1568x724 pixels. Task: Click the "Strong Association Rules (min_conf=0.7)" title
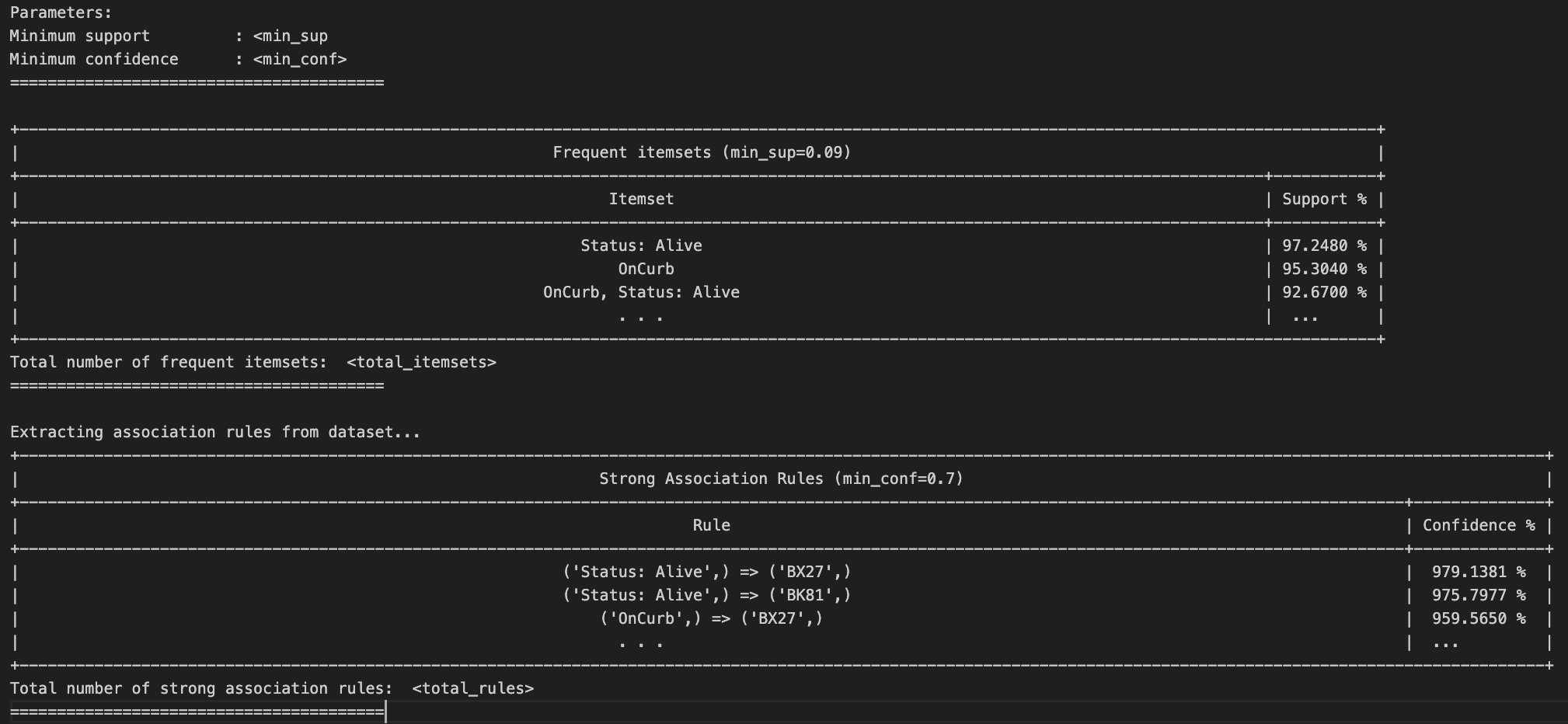point(781,479)
